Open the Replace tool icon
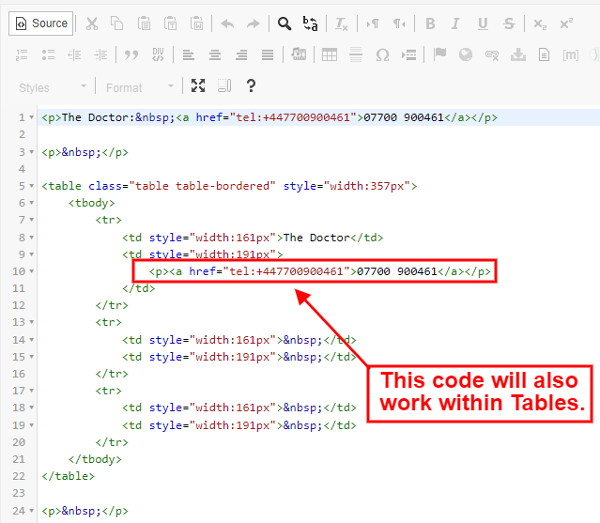600x523 pixels. [x=310, y=24]
